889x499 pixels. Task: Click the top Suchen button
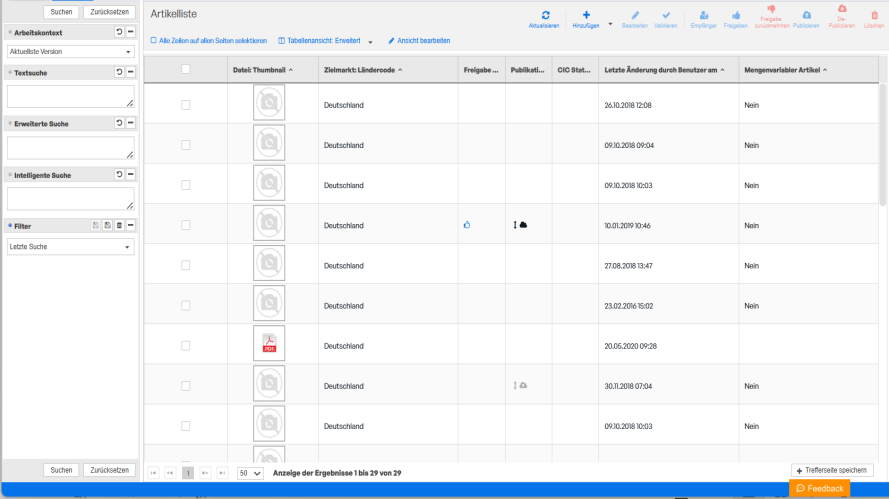coord(61,12)
